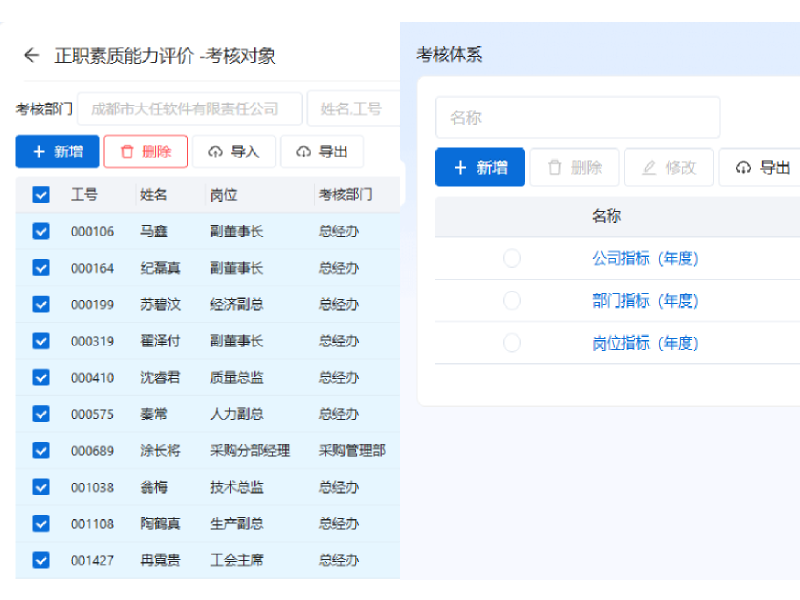The height and width of the screenshot is (600, 800).
Task: Focus the 姓名,工号 search field
Action: [x=354, y=109]
